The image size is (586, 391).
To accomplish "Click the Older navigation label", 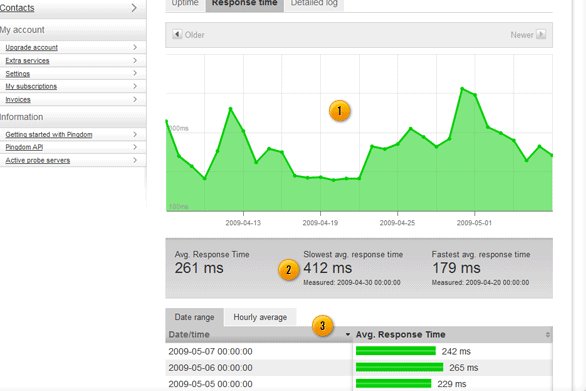I will tap(194, 35).
